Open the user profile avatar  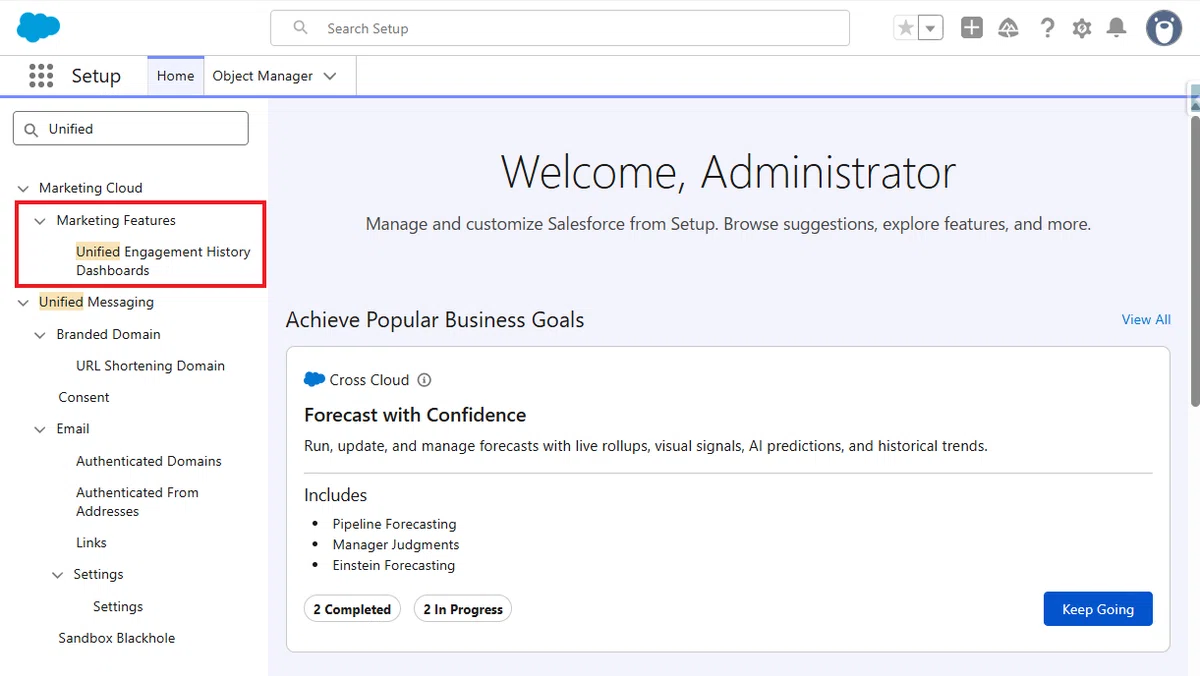point(1164,28)
